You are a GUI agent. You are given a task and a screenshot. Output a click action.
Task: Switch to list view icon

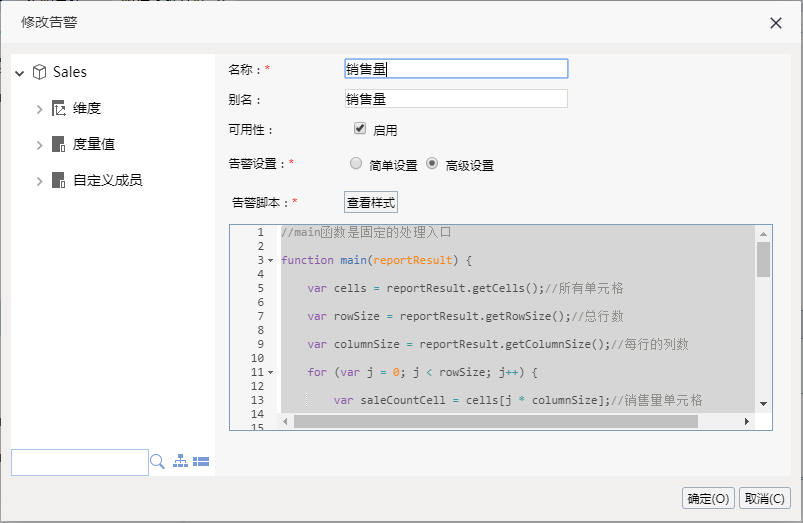tap(201, 462)
